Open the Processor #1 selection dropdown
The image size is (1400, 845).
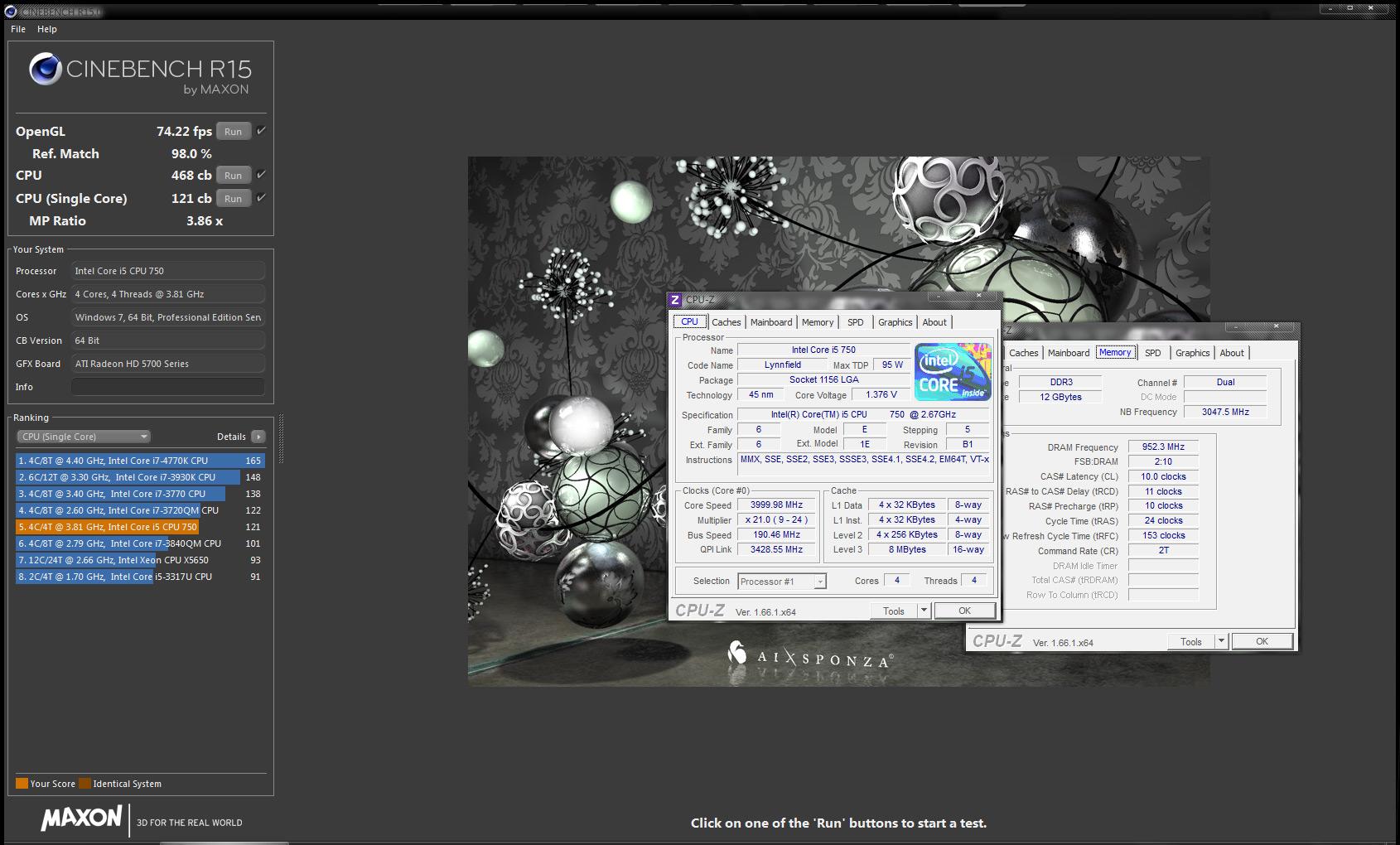click(x=782, y=582)
